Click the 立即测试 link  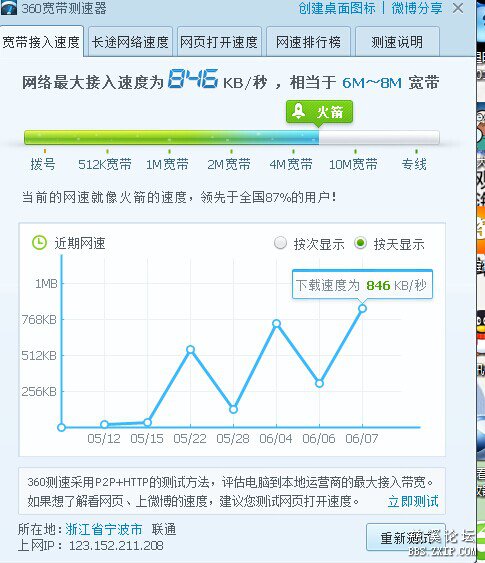click(x=413, y=501)
